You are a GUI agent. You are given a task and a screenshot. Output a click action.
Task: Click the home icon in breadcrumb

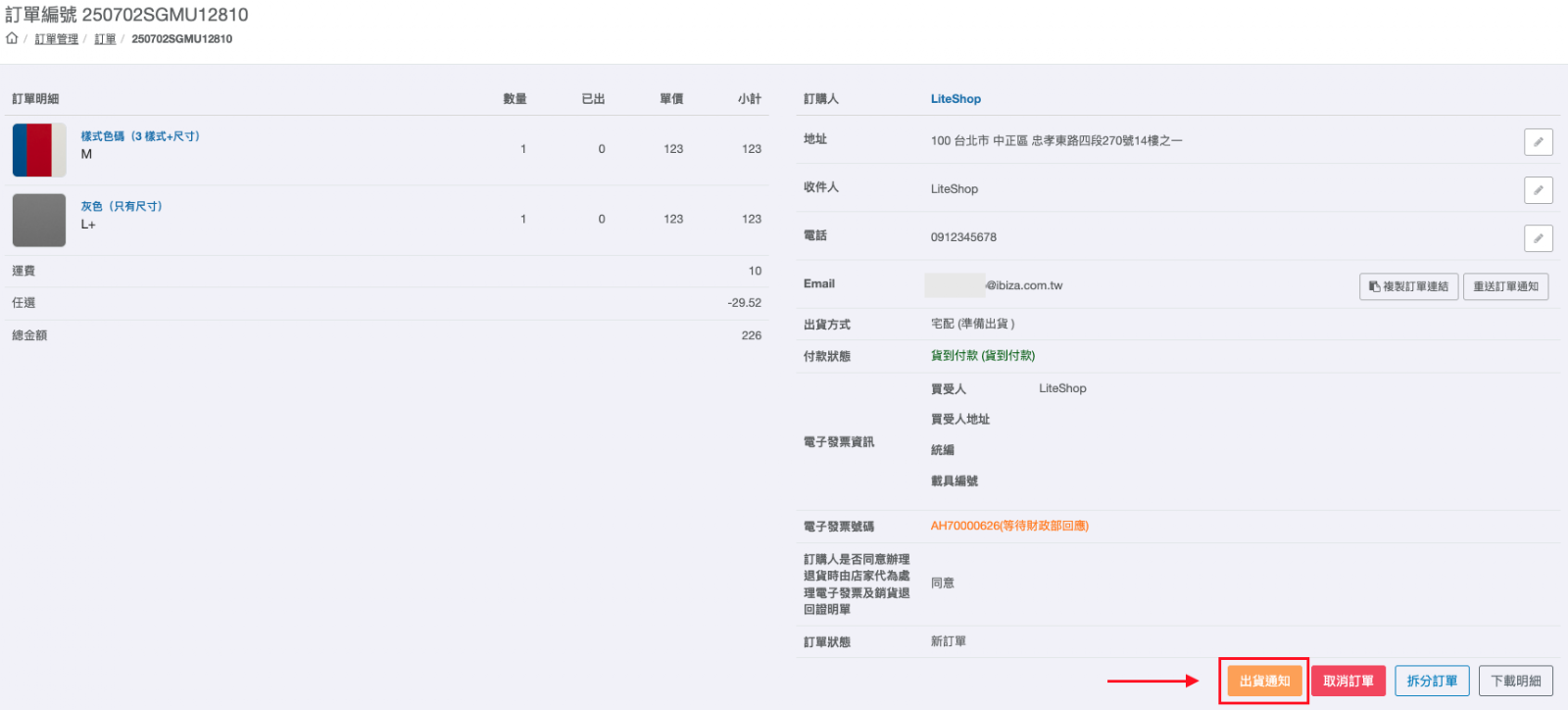(x=12, y=38)
